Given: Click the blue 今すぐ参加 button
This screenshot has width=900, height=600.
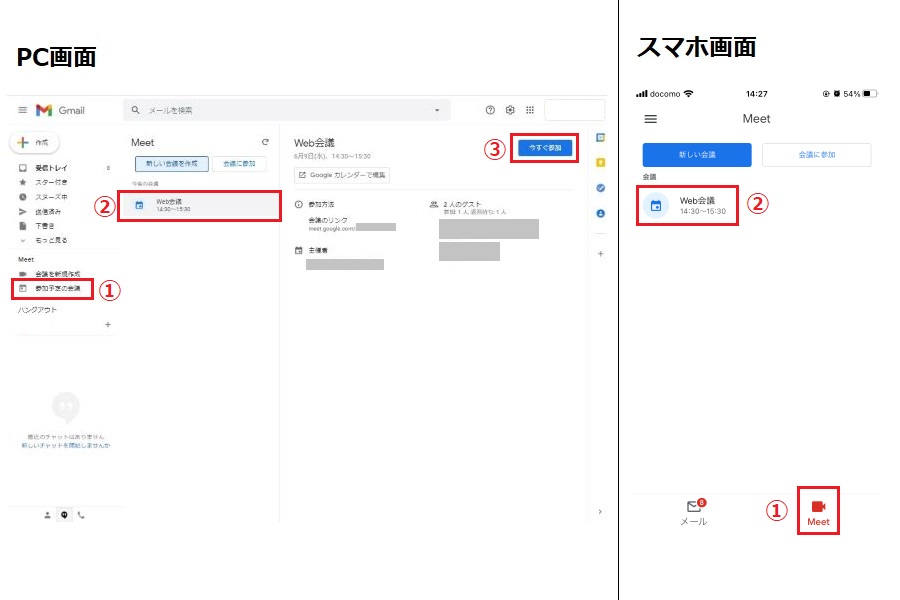Looking at the screenshot, I should [x=545, y=147].
